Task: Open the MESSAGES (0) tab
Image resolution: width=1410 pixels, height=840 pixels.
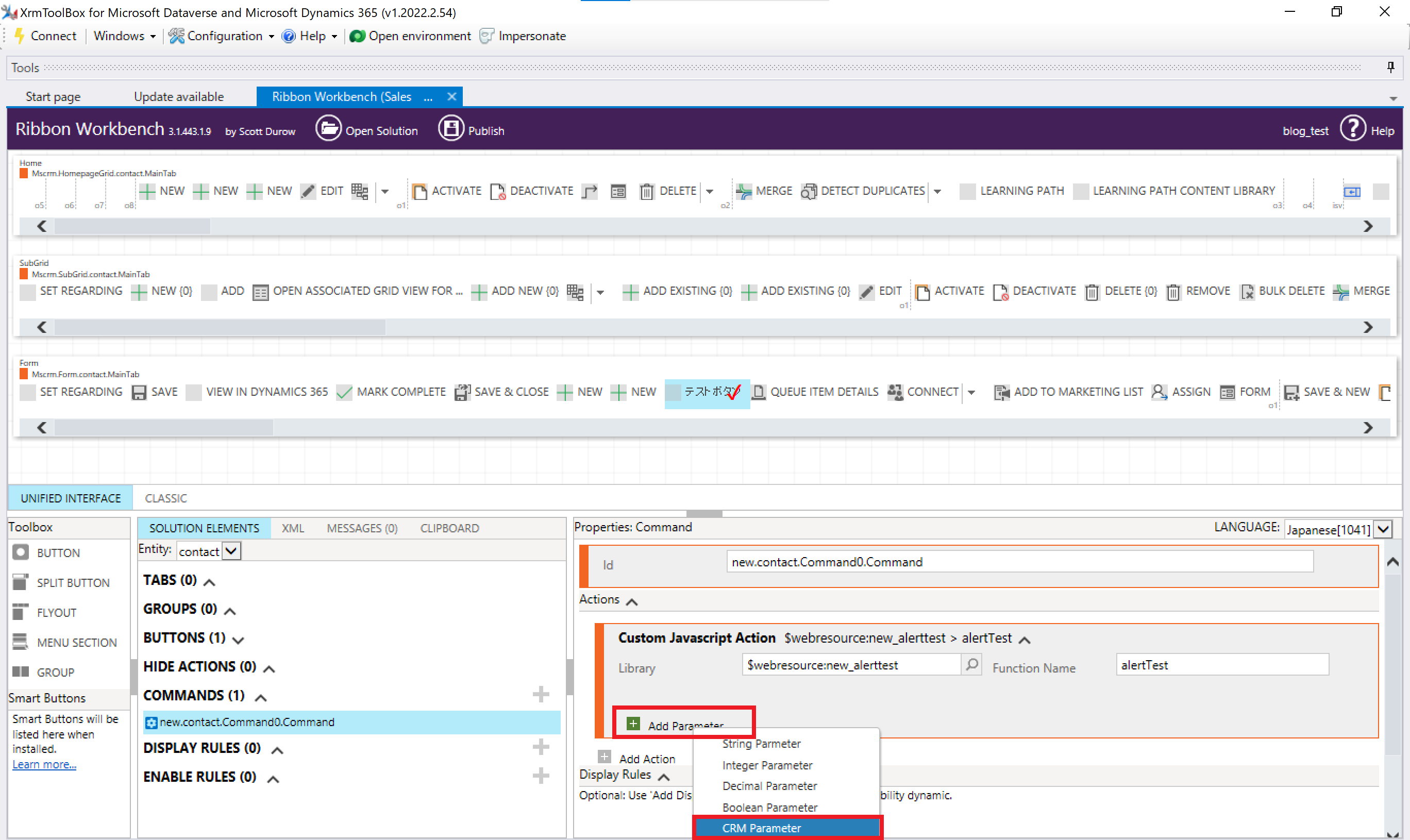Action: pyautogui.click(x=362, y=529)
